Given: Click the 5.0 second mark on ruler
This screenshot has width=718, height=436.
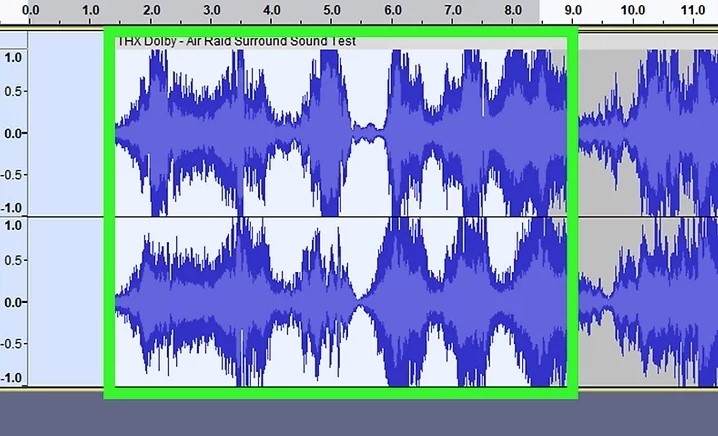Looking at the screenshot, I should coord(332,10).
